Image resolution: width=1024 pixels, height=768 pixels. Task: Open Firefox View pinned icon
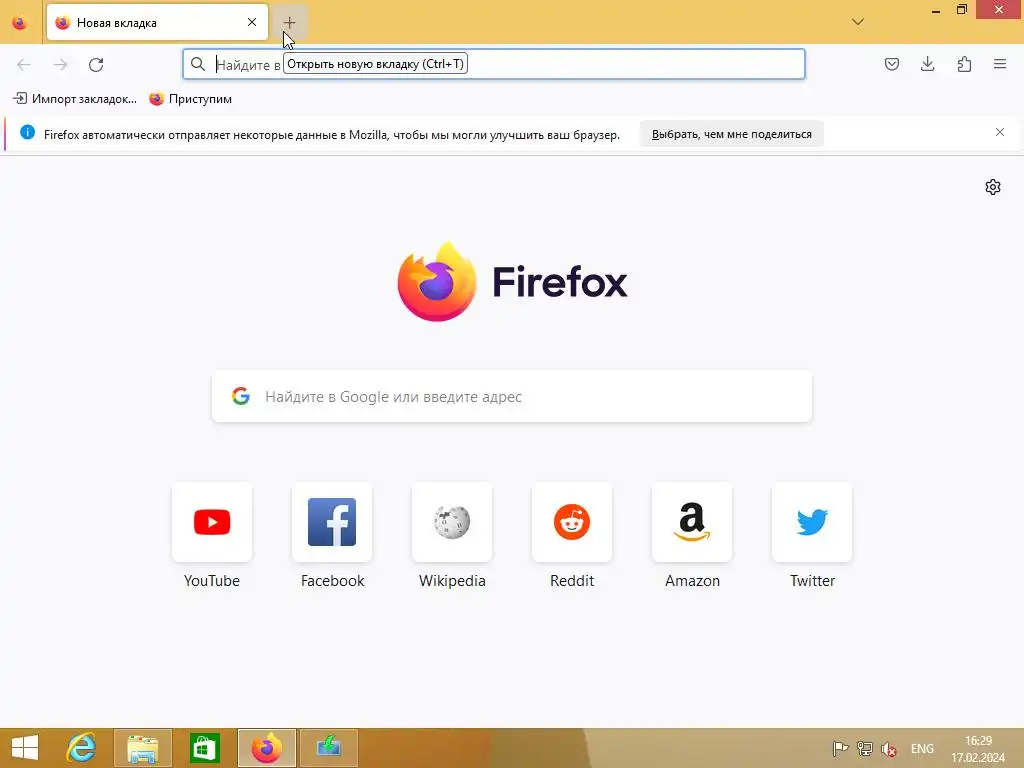tap(20, 23)
